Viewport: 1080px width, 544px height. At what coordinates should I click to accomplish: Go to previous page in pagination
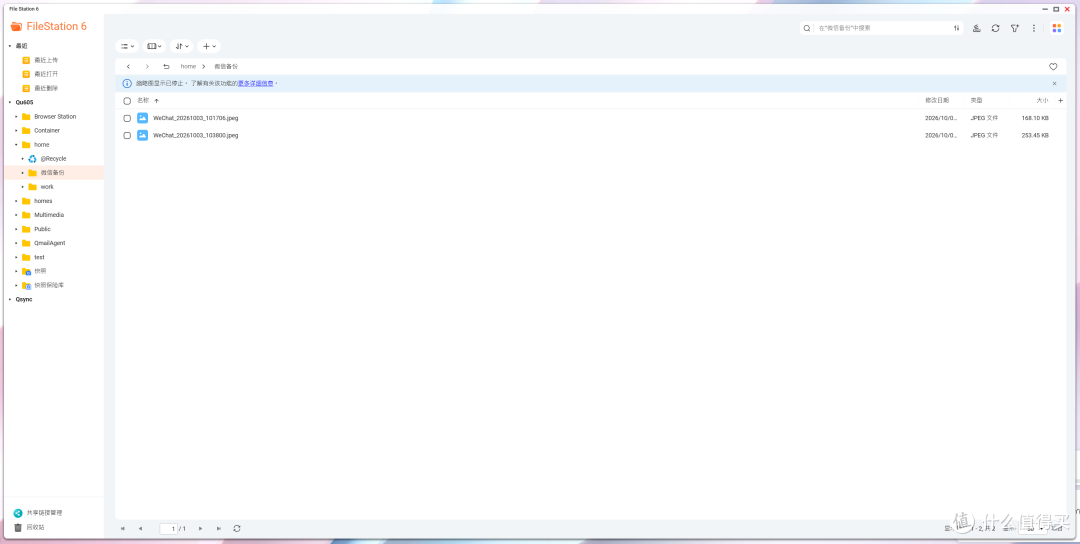coord(140,528)
